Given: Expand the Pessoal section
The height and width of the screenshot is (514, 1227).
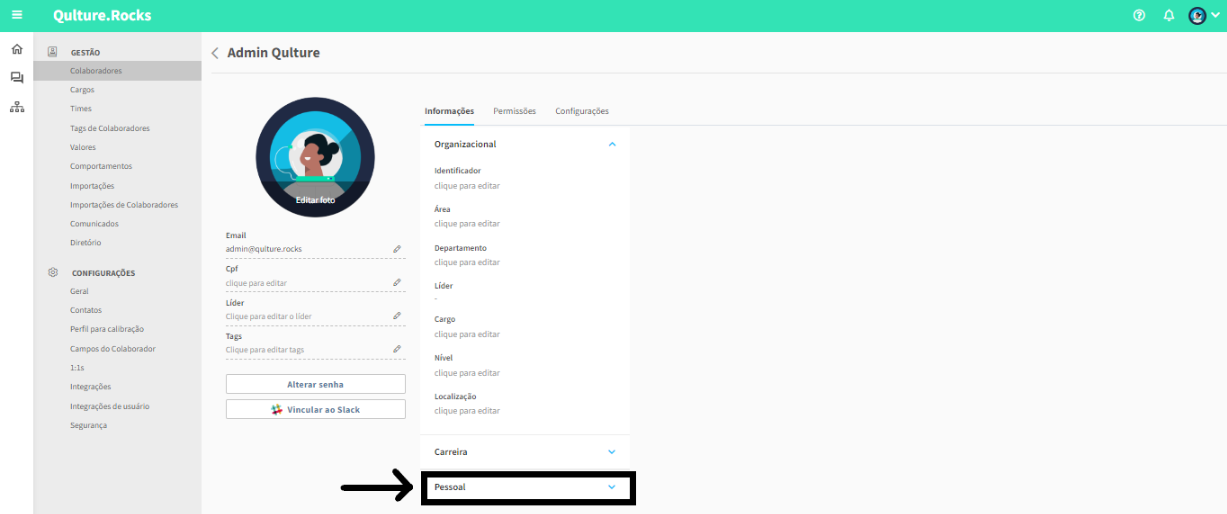Looking at the screenshot, I should (612, 487).
